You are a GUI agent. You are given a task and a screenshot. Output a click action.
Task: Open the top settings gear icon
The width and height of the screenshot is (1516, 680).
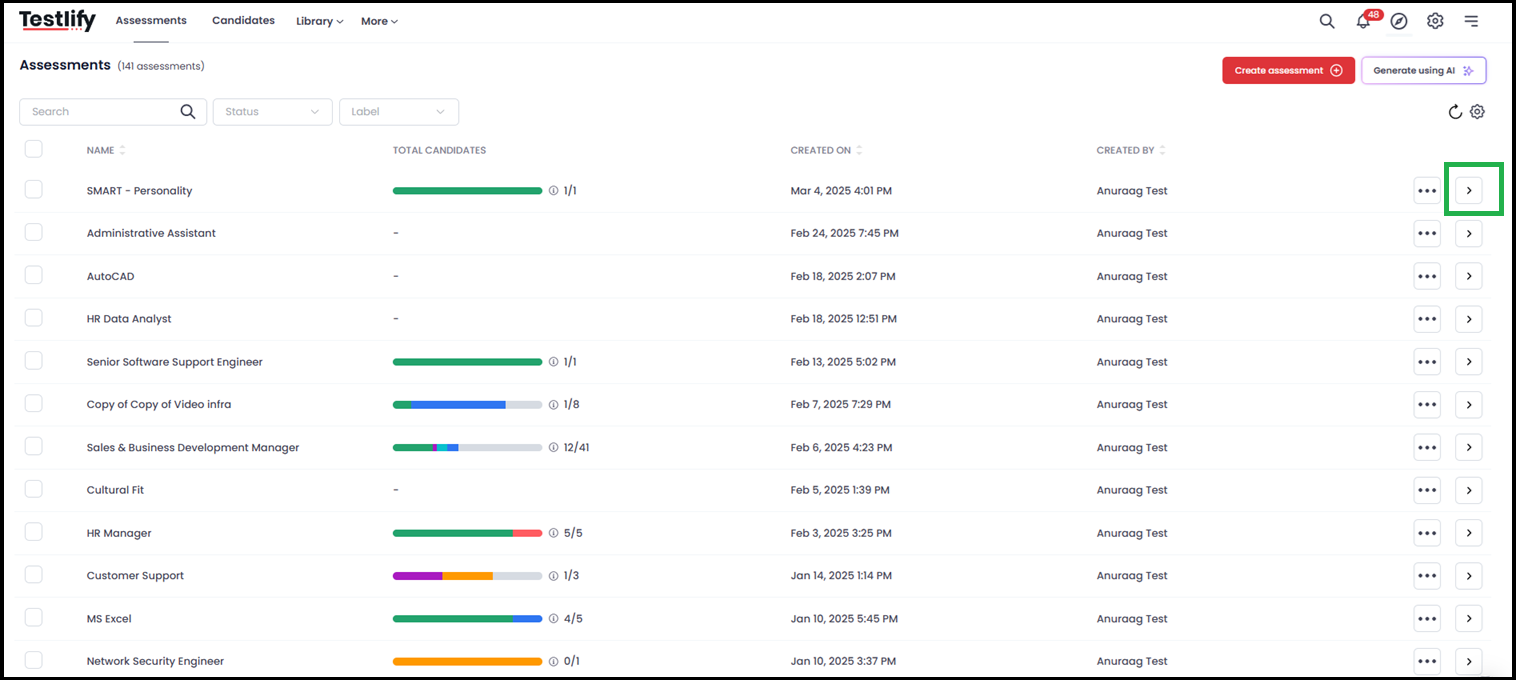1435,21
